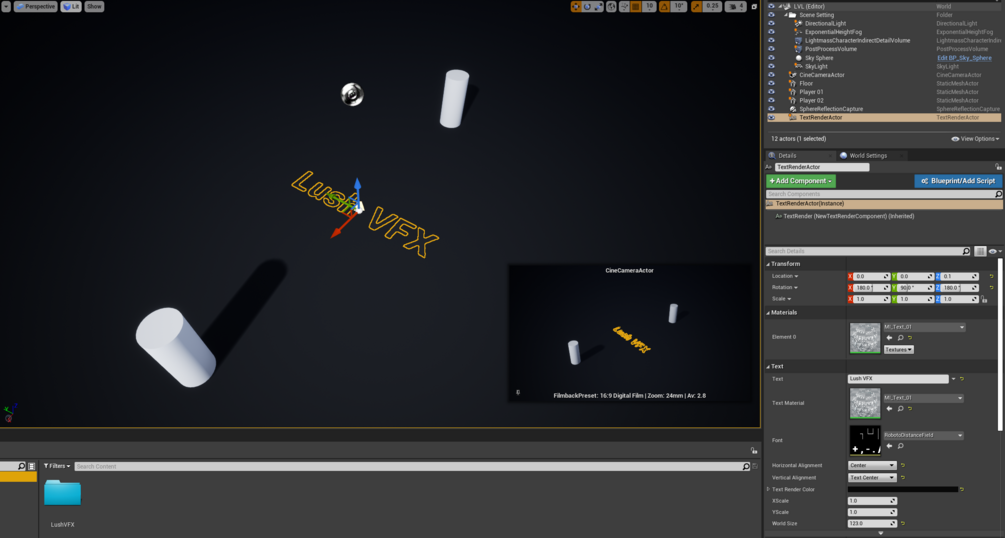Select Player 01 in World Outliner
1005x538 pixels.
coord(811,92)
